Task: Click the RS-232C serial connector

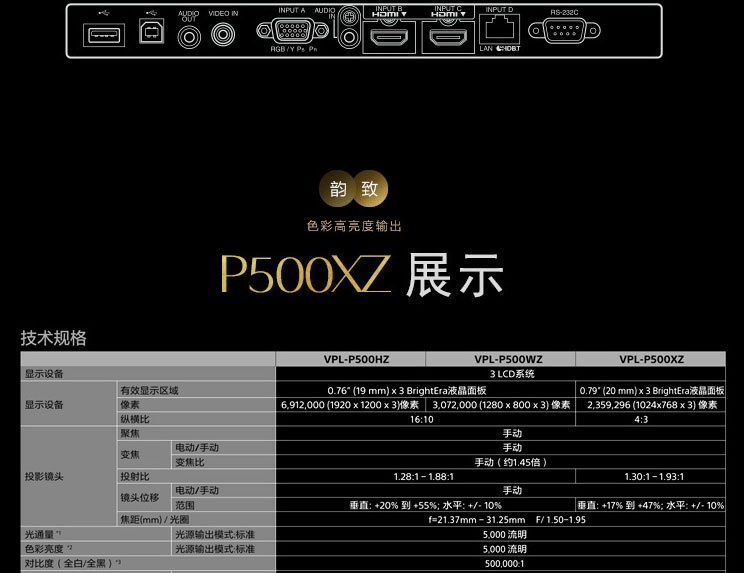Action: [x=563, y=31]
